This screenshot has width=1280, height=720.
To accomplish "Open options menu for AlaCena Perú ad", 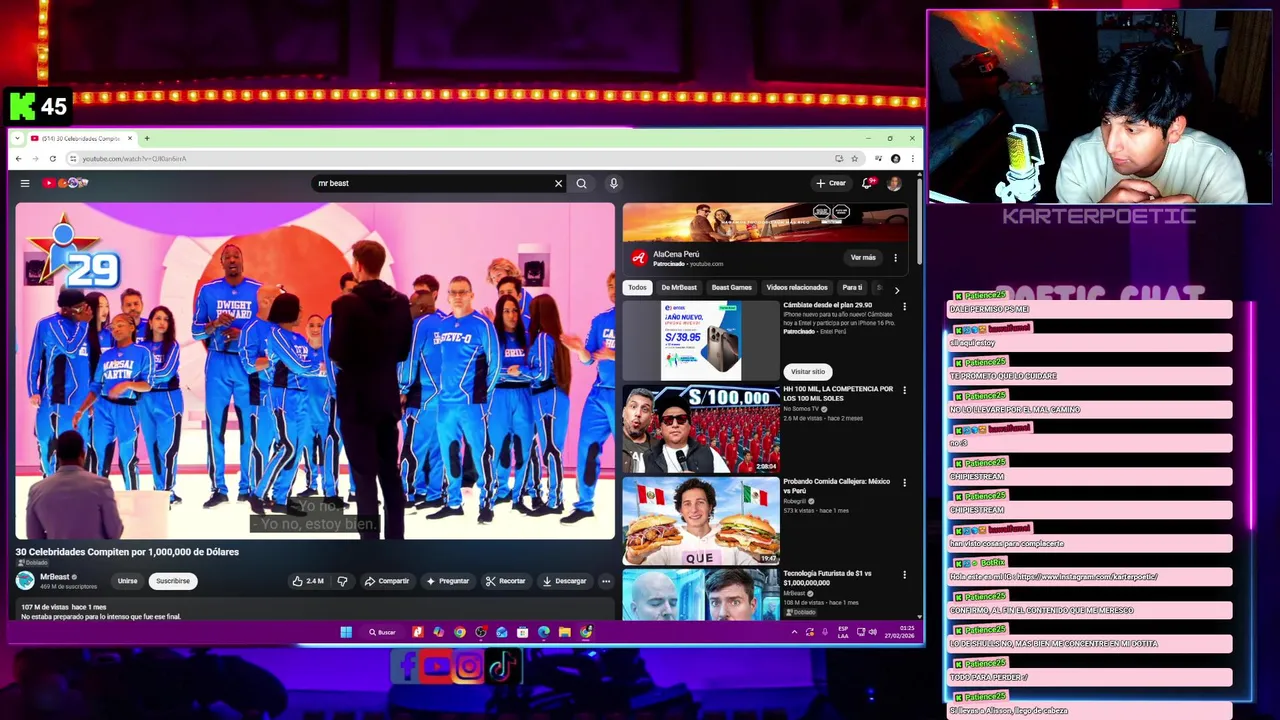I will point(895,258).
